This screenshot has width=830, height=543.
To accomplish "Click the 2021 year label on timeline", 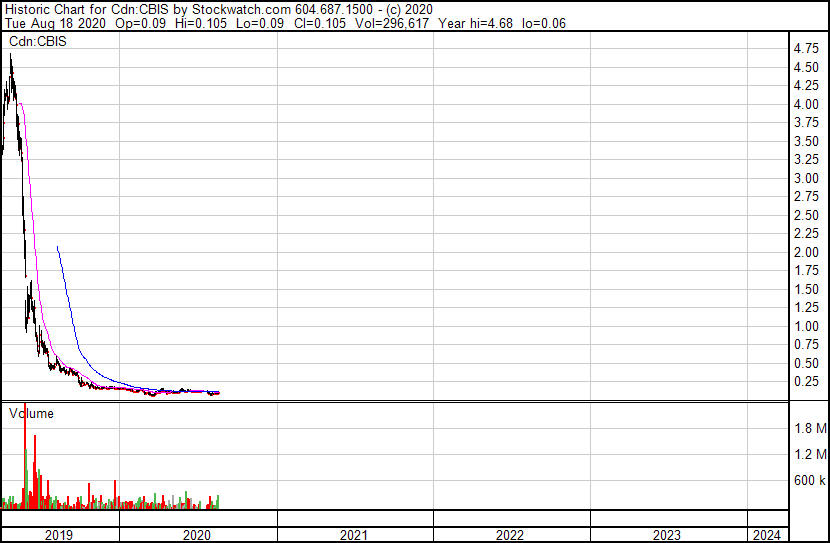I will coord(354,535).
